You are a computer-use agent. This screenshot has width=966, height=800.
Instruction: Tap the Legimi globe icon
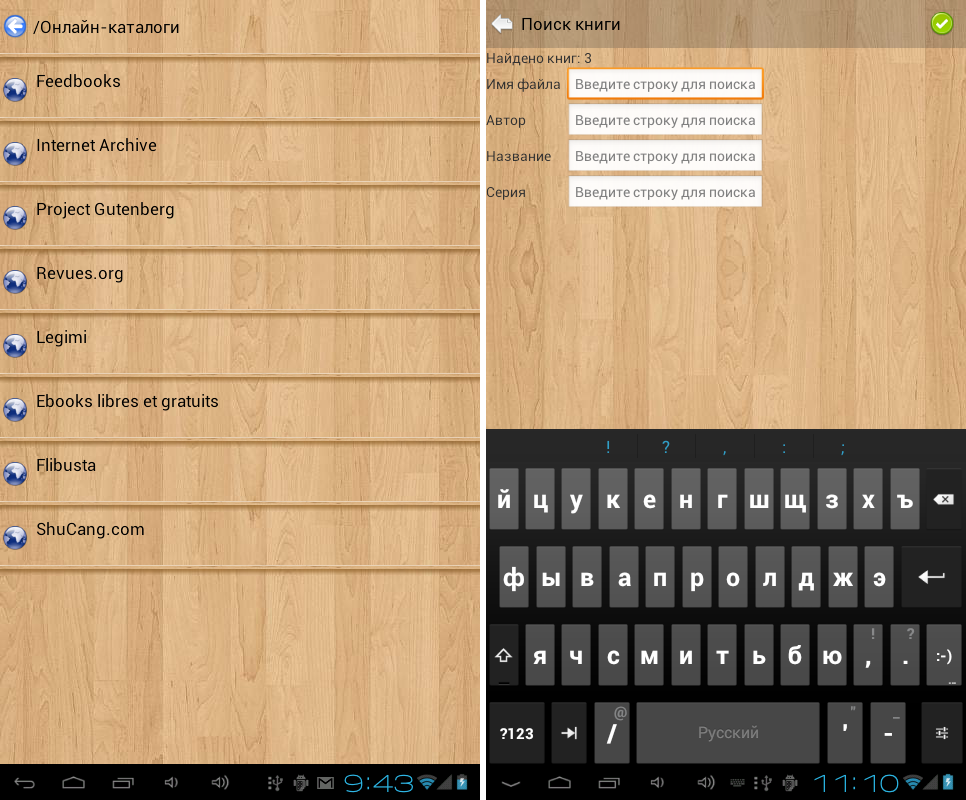coord(15,346)
